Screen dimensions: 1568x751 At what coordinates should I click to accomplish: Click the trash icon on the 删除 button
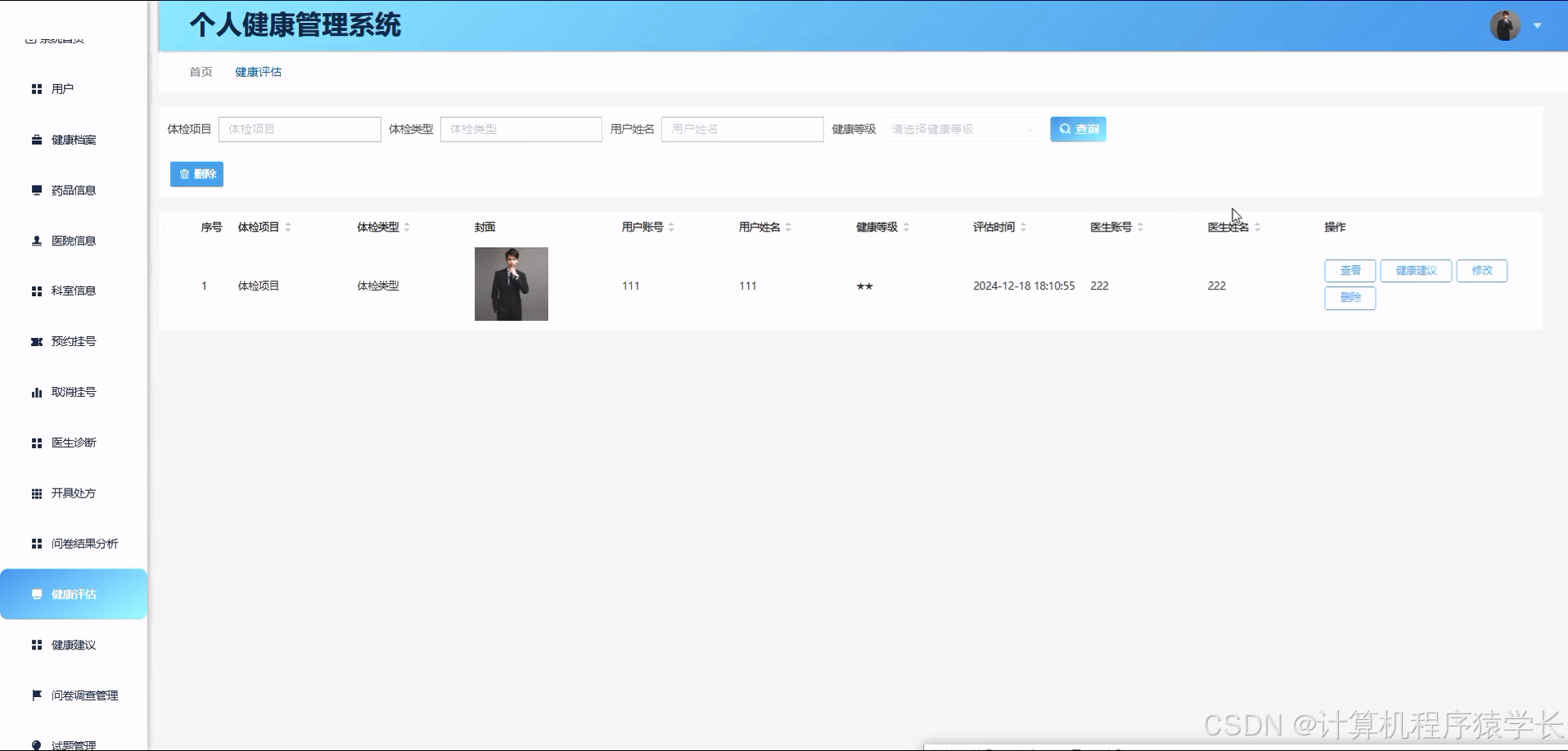pos(185,173)
